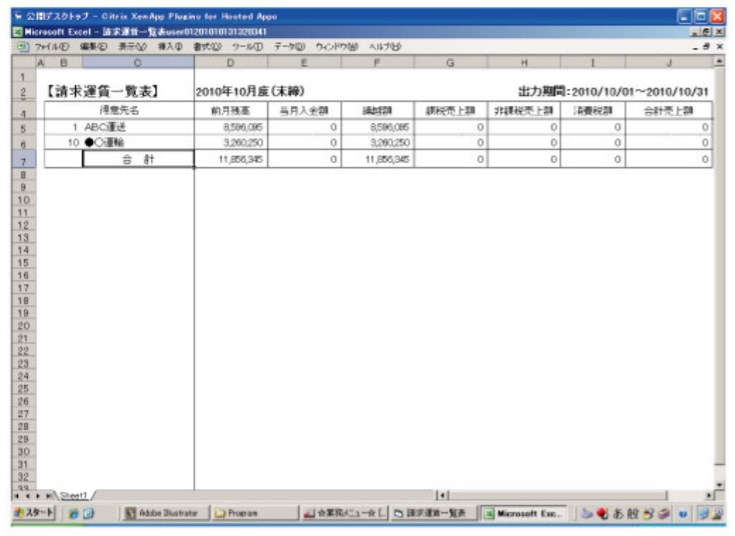Click the 合計 total cell

[x=138, y=159]
